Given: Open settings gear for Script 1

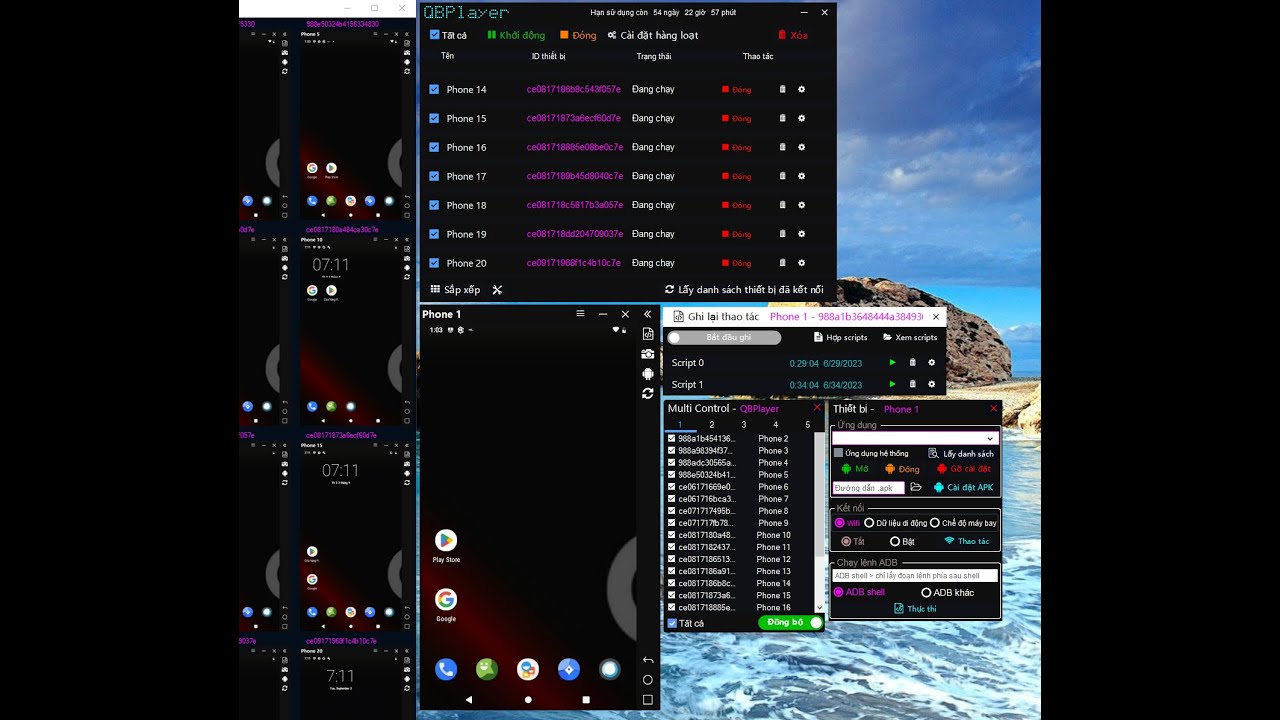Looking at the screenshot, I should pyautogui.click(x=931, y=384).
